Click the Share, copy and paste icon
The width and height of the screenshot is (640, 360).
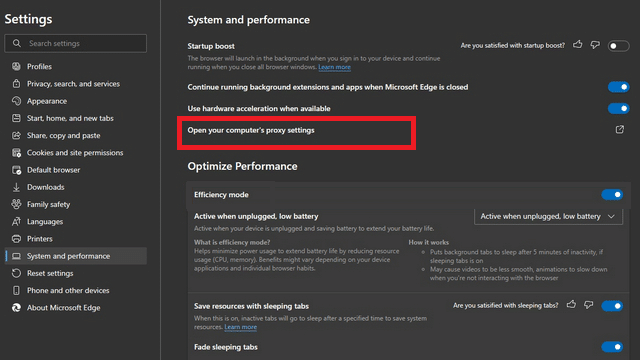[16, 135]
